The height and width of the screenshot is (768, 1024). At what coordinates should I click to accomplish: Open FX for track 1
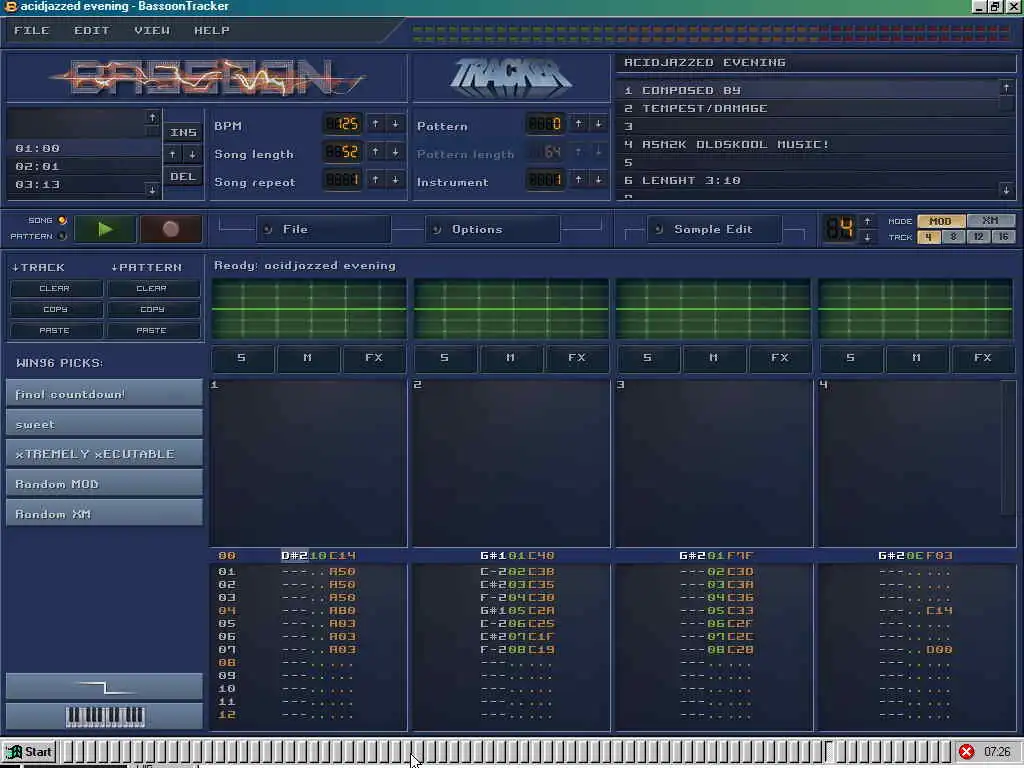click(x=374, y=359)
